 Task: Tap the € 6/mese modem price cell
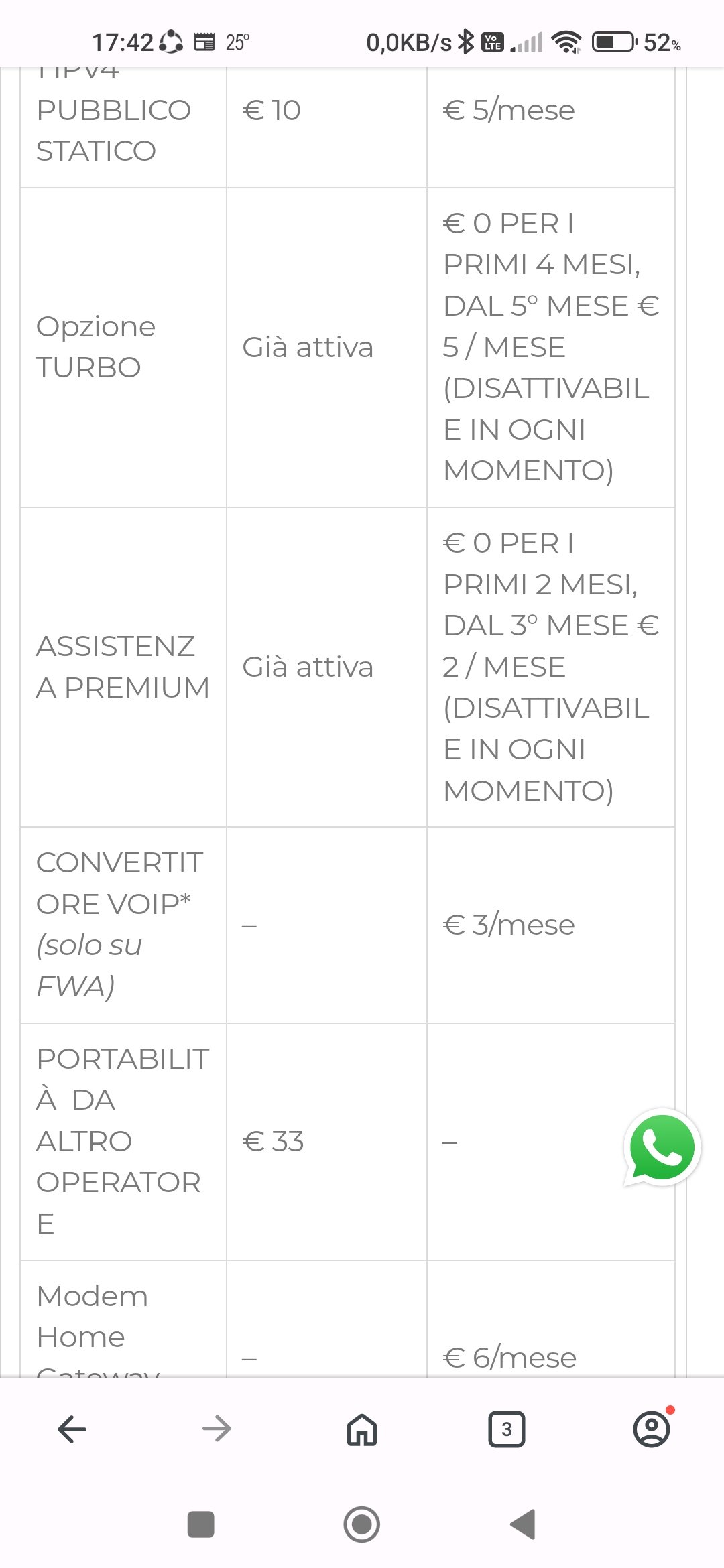click(509, 1358)
